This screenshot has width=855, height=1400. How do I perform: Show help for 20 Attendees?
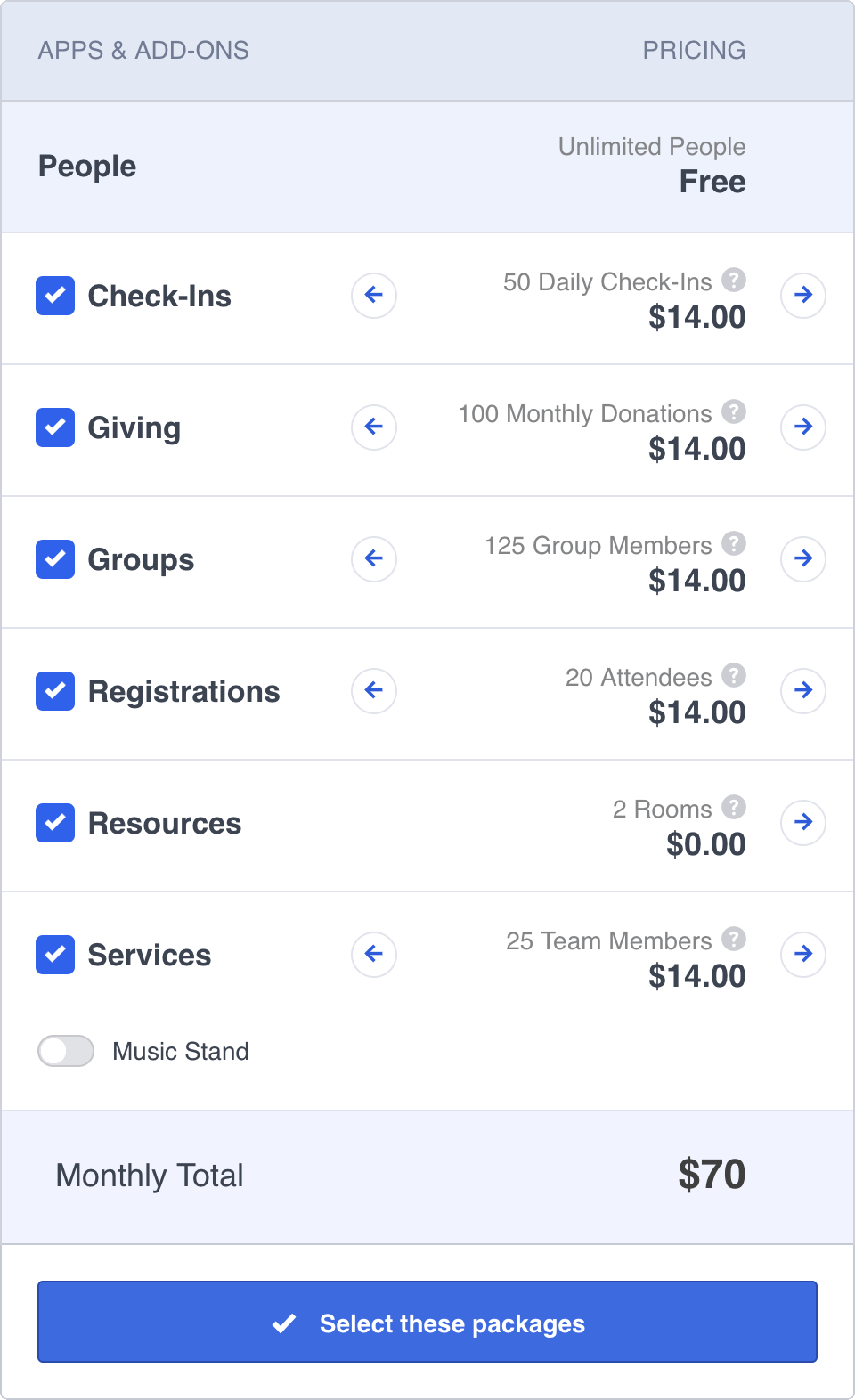coord(733,676)
